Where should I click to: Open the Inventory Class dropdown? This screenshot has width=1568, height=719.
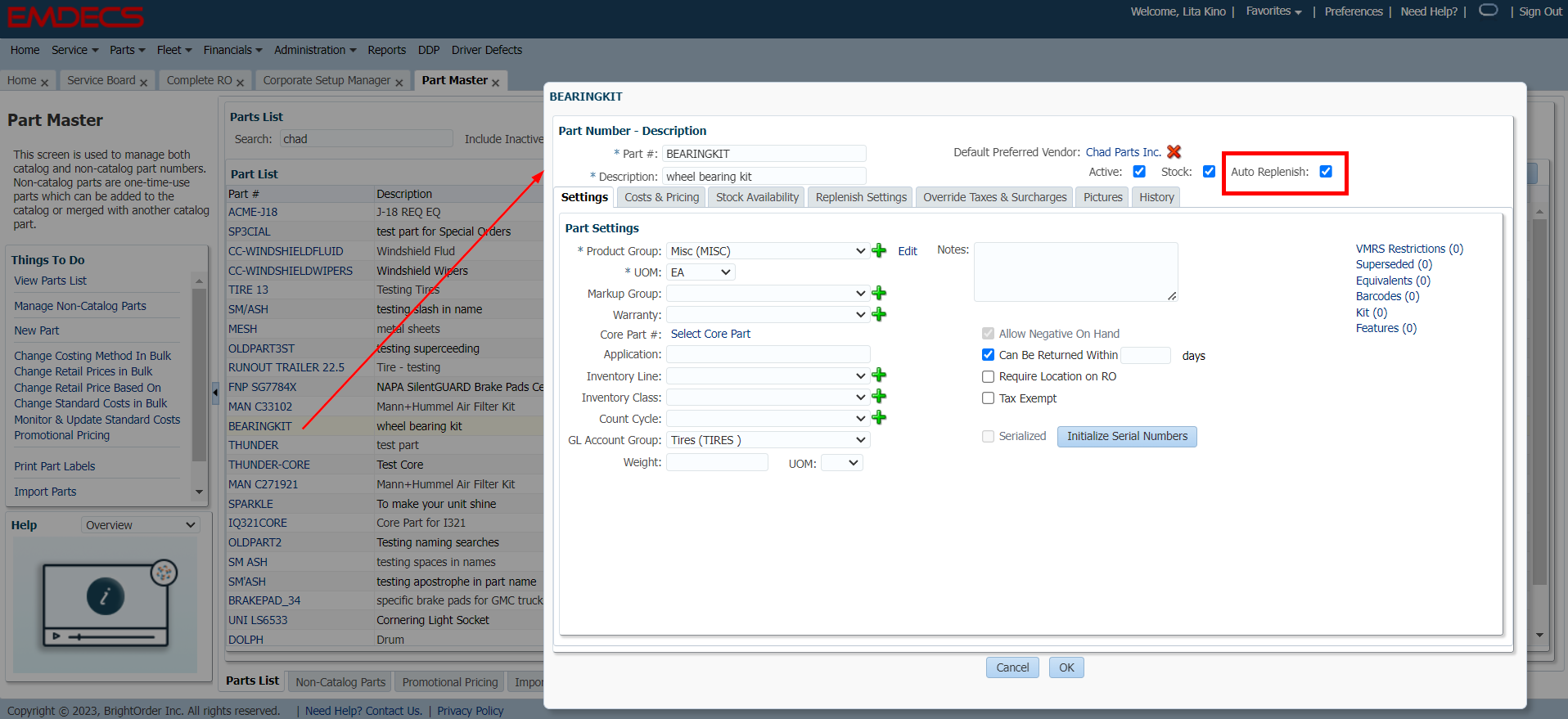(x=768, y=397)
